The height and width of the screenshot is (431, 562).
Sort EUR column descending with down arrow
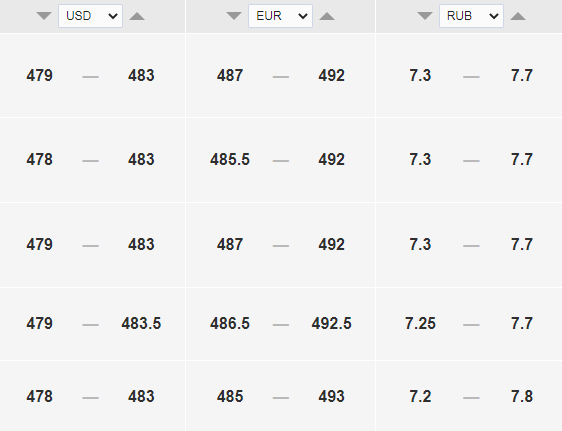coord(234,16)
